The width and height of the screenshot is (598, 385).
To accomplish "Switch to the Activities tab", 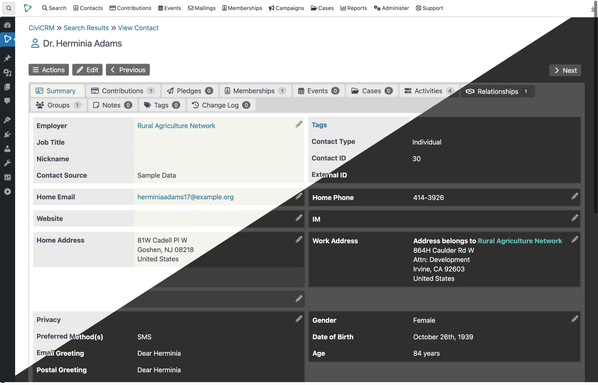I will 429,91.
